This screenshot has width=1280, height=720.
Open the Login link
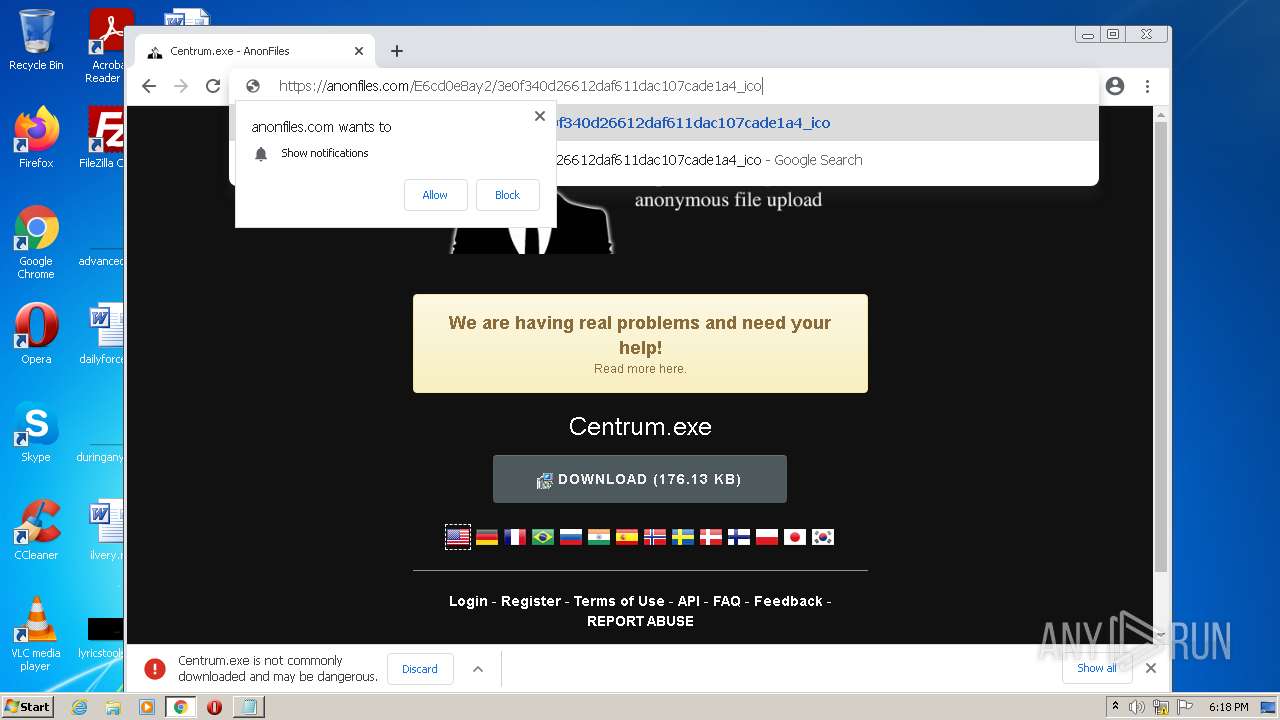pos(468,601)
